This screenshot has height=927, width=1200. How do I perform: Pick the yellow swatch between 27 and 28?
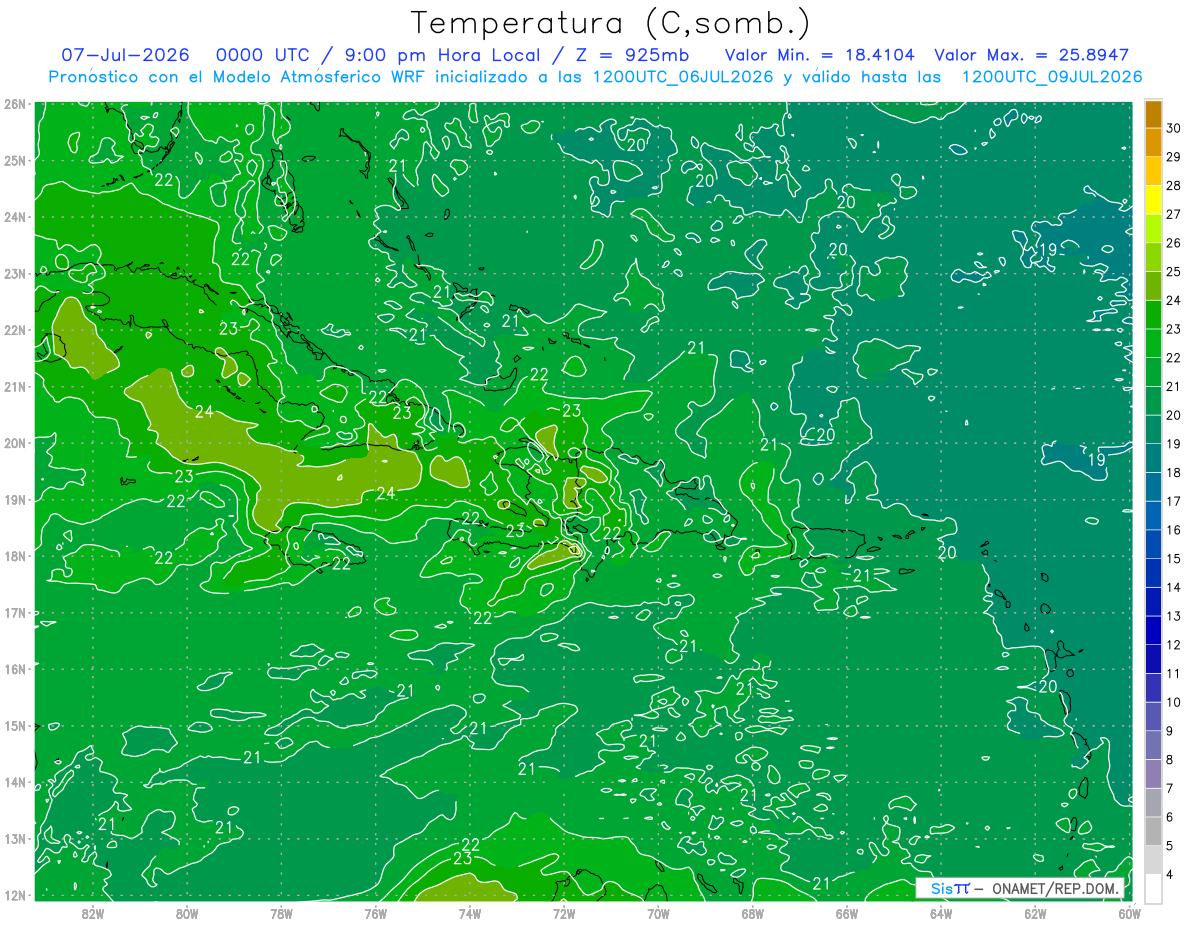click(x=1153, y=200)
